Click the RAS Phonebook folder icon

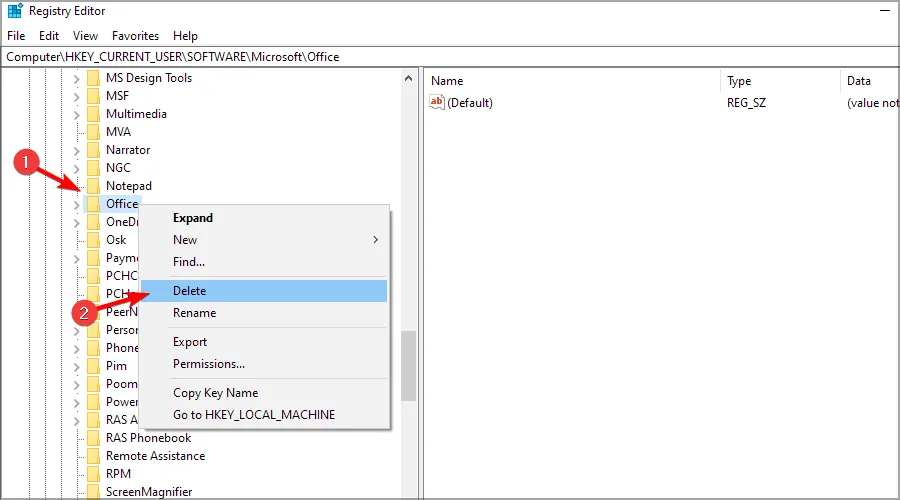[x=93, y=438]
